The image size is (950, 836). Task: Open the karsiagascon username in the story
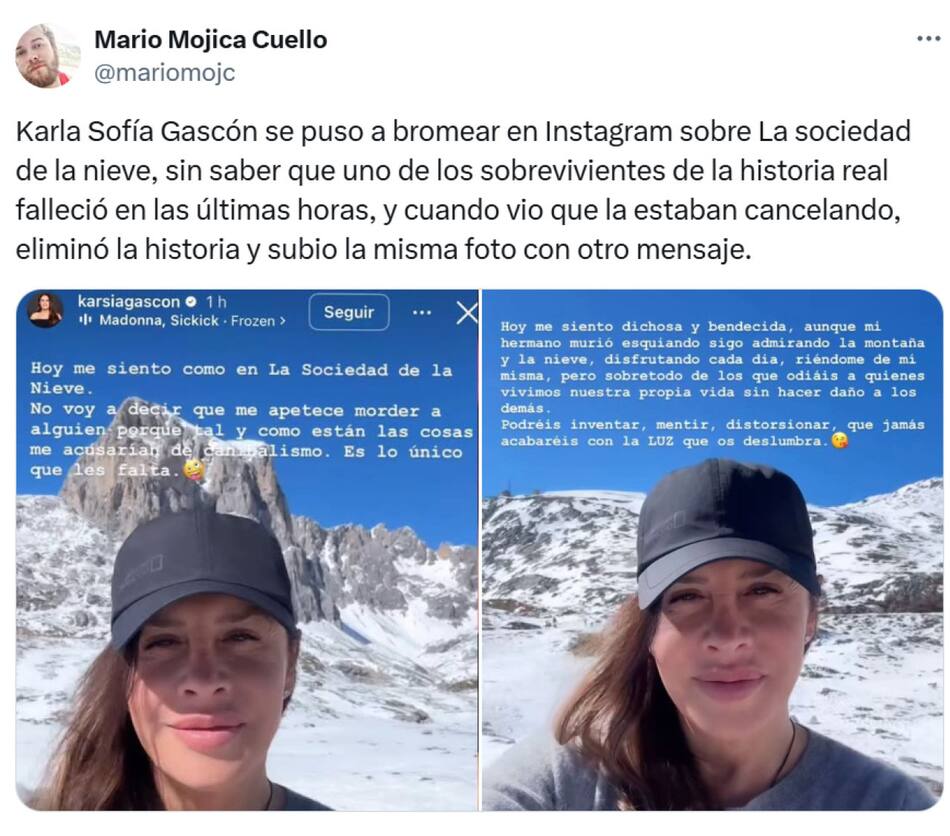(129, 302)
